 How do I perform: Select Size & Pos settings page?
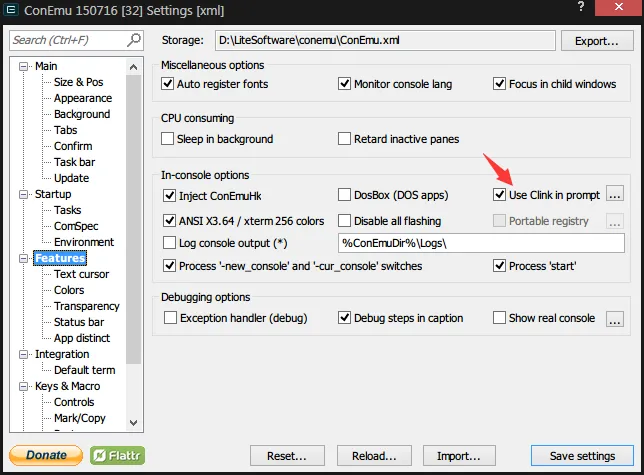[78, 82]
